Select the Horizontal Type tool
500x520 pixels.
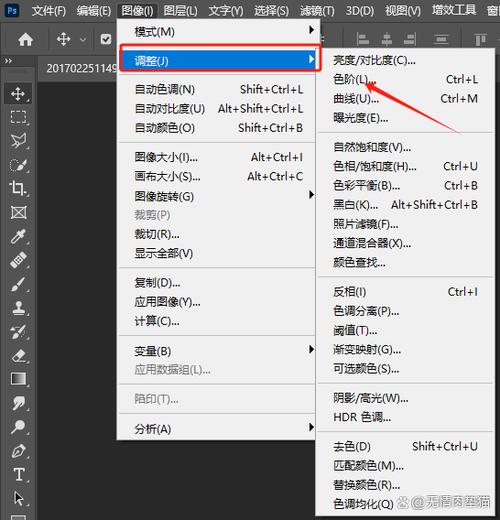[x=19, y=474]
